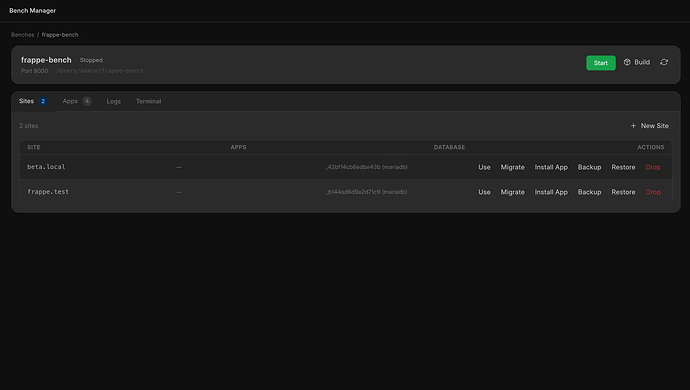Select the frappe.test site name
Viewport: 690px width, 390px height.
(48, 192)
